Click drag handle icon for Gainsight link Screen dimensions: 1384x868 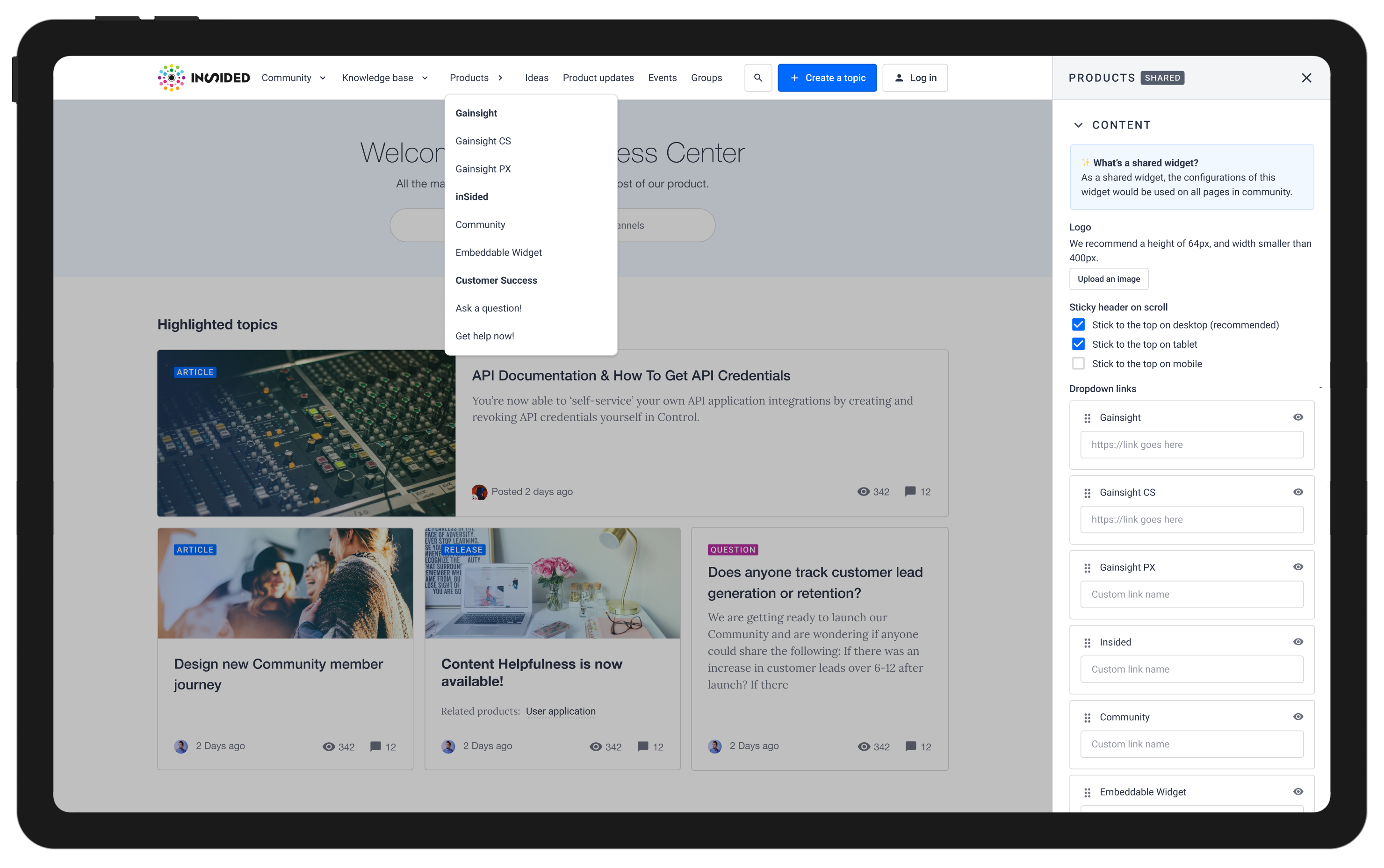(1087, 418)
